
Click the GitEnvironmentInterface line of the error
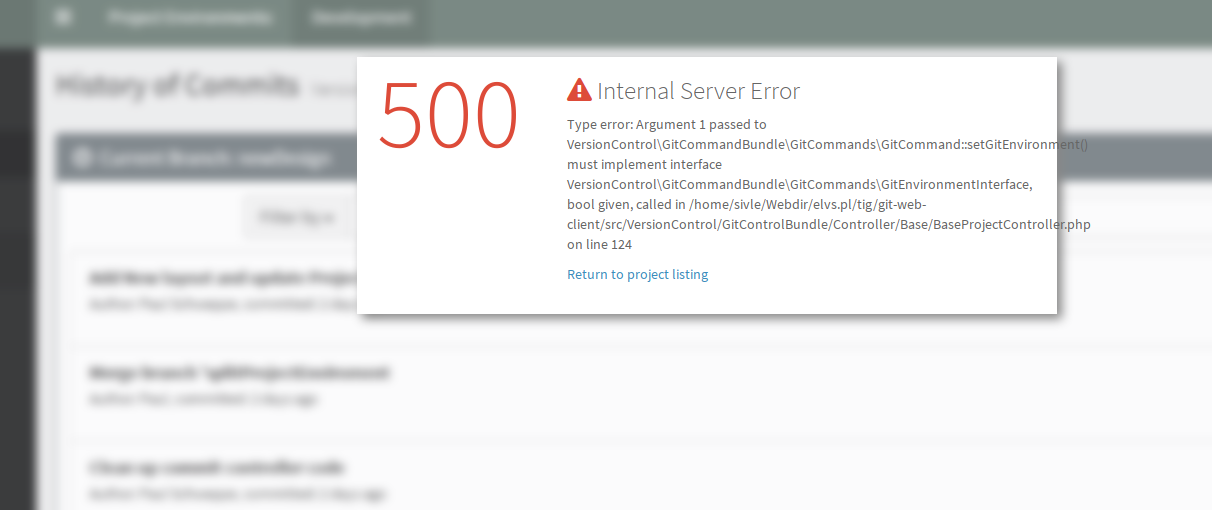pyautogui.click(x=799, y=184)
